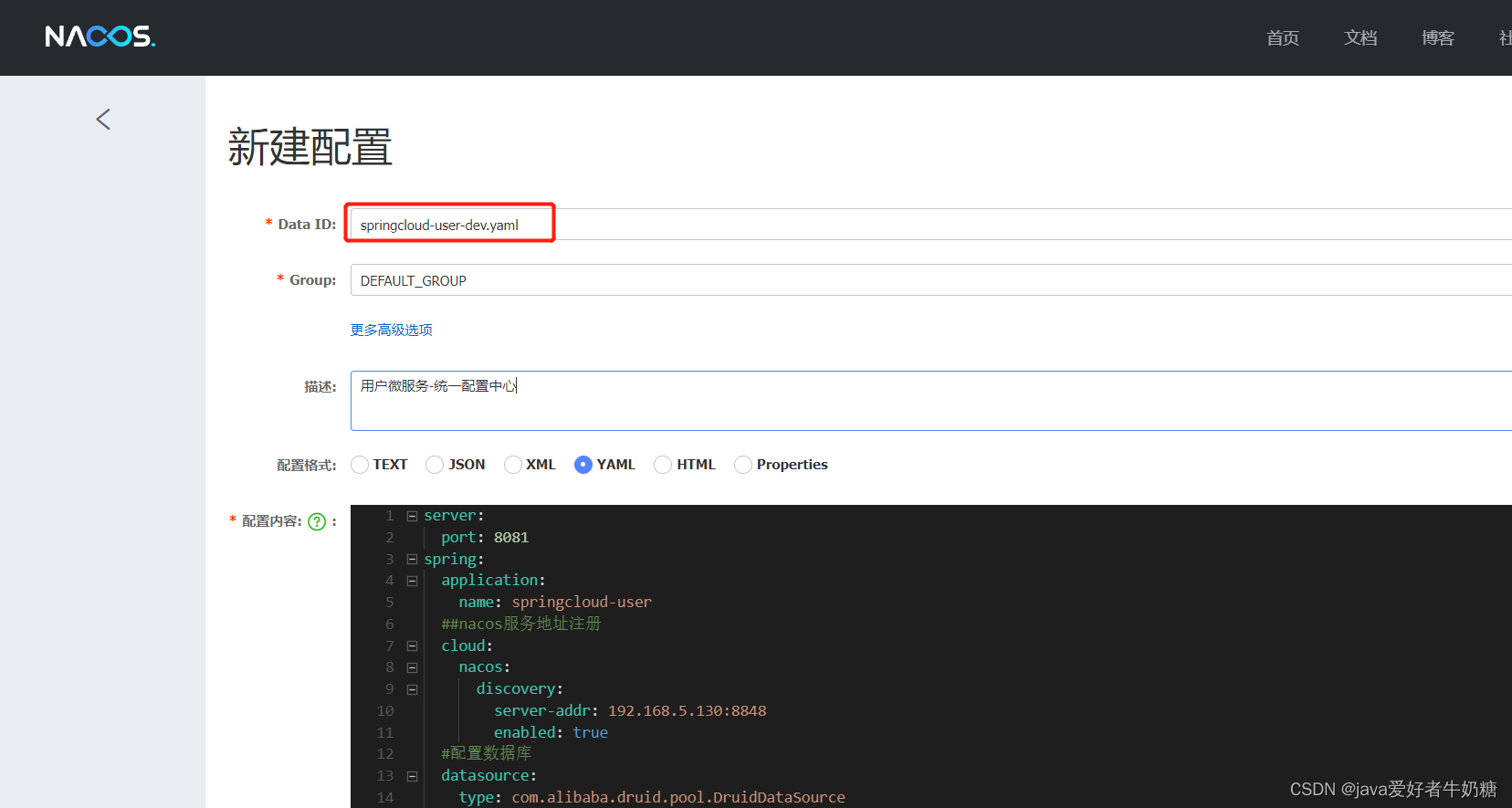Open the 文档 navigation item
1512x808 pixels.
1360,37
